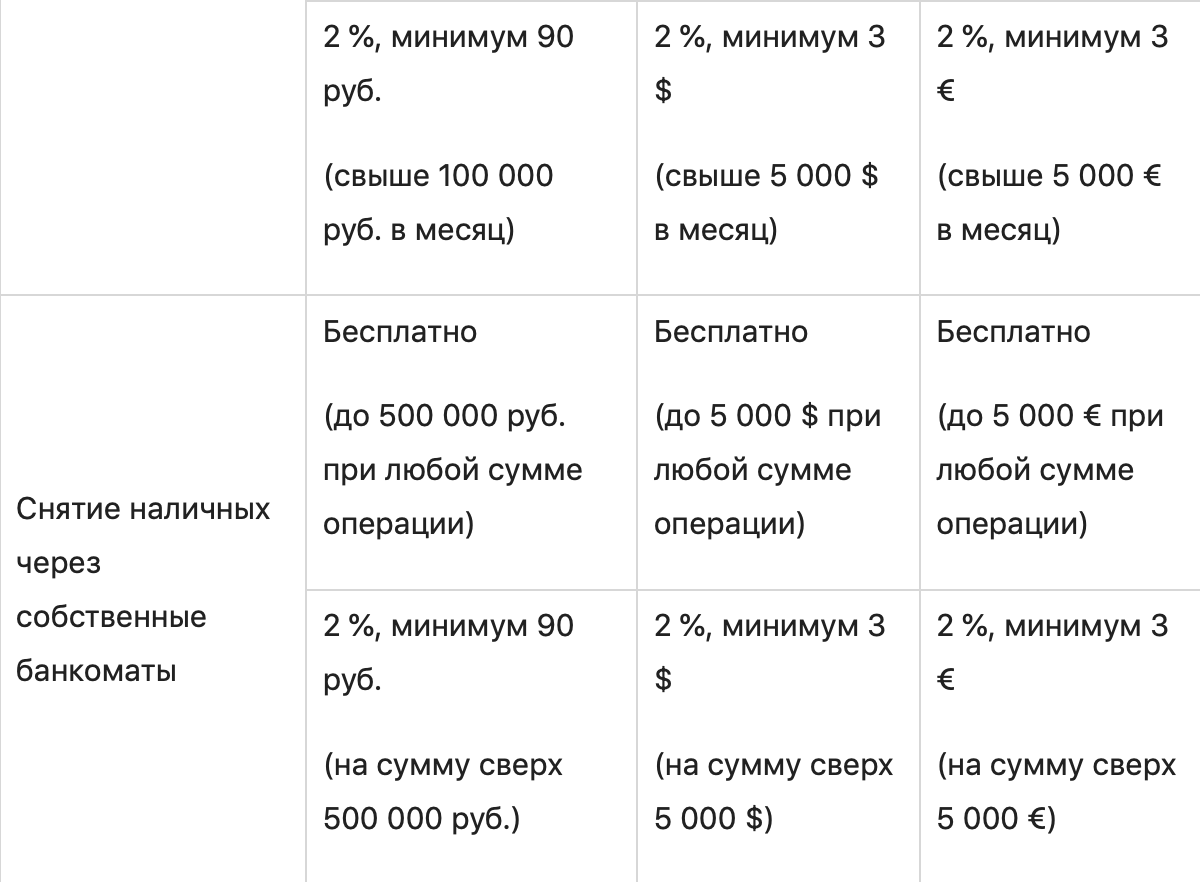Select "2 %, минимум 3 $" above "свыше 5 000 $"
The image size is (1200, 882).
(769, 64)
